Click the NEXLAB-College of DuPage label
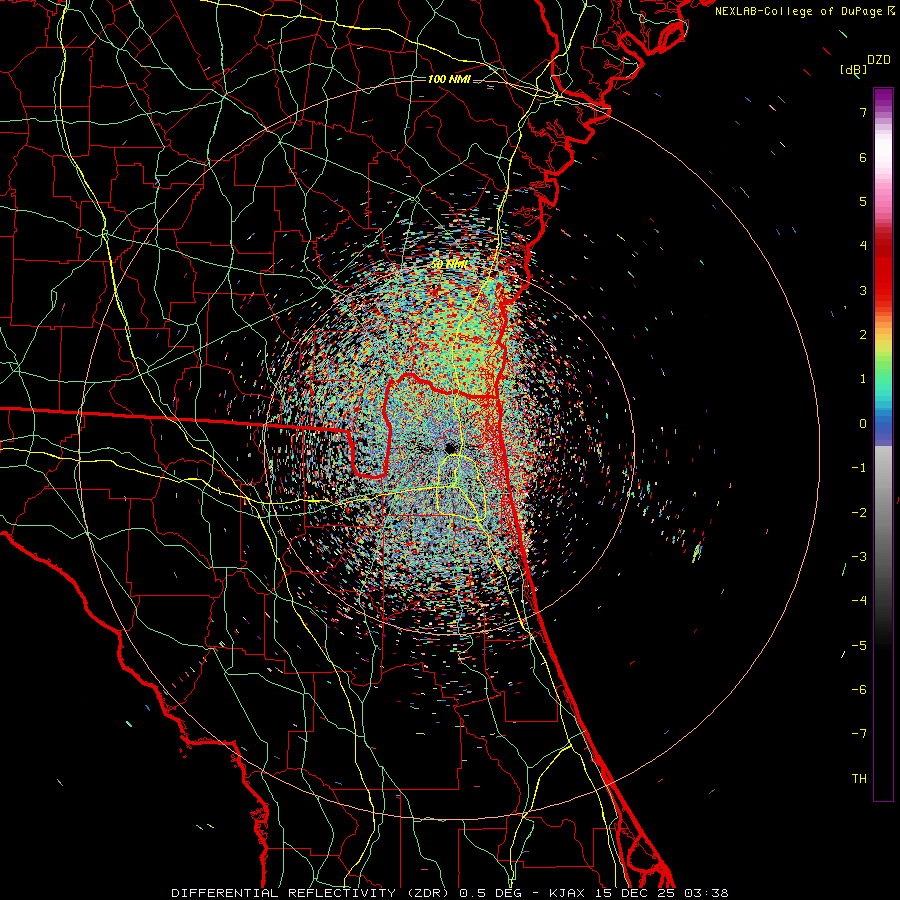The width and height of the screenshot is (900, 900). point(804,11)
